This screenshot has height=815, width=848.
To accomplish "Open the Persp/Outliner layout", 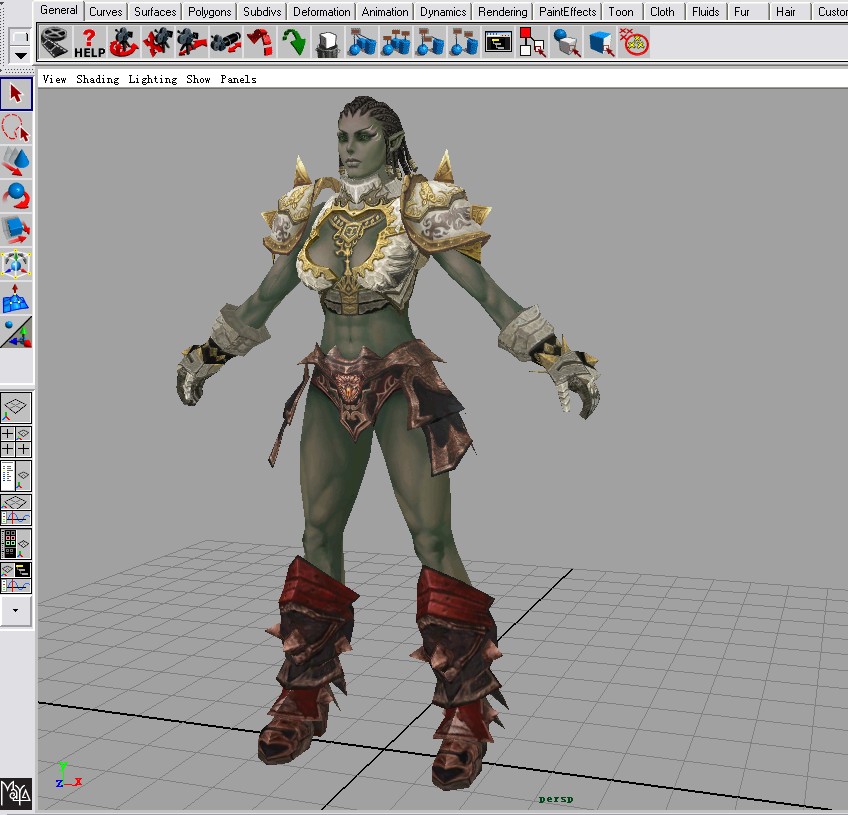I will click(16, 476).
